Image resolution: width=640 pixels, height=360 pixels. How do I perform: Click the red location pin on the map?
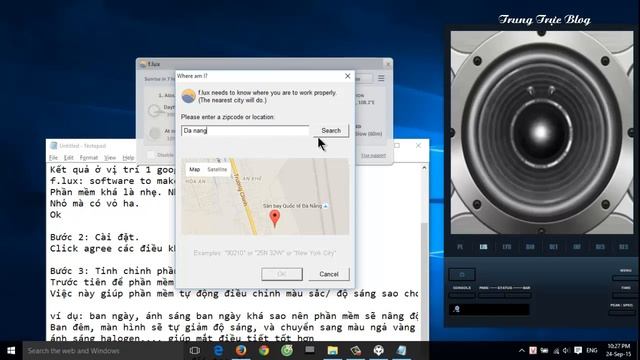click(275, 219)
